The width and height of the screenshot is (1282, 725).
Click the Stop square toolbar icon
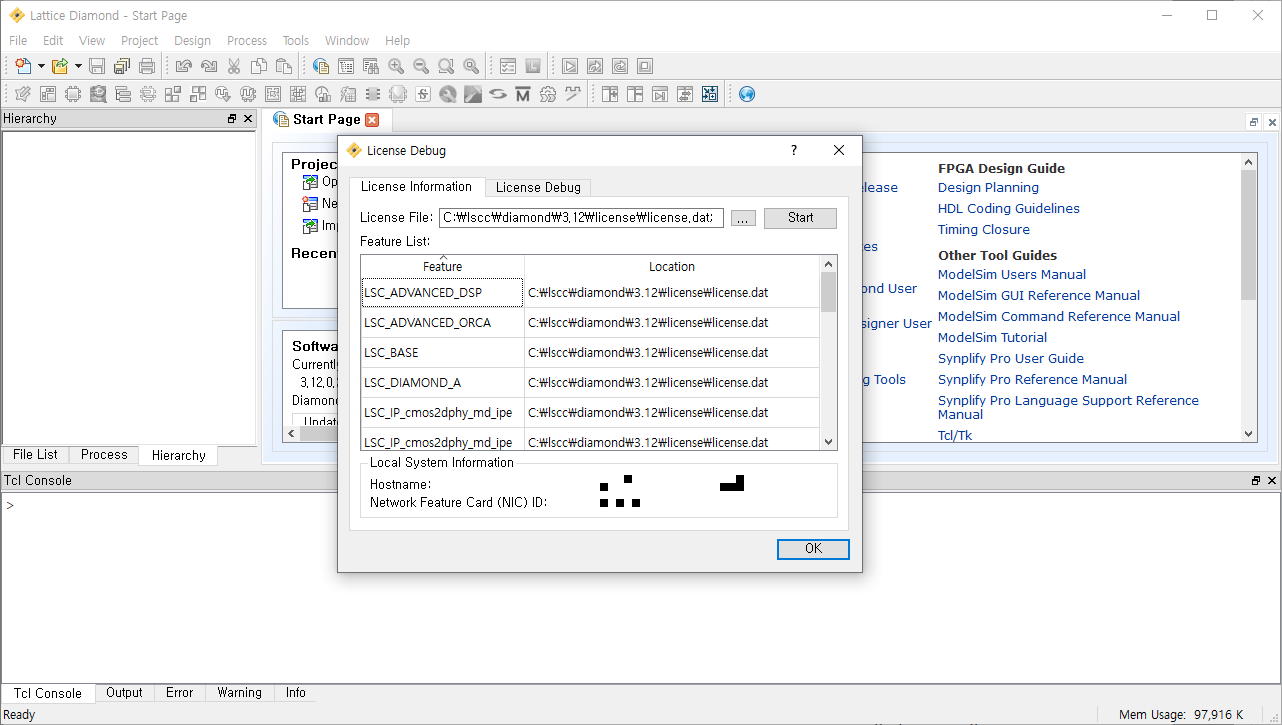click(645, 66)
